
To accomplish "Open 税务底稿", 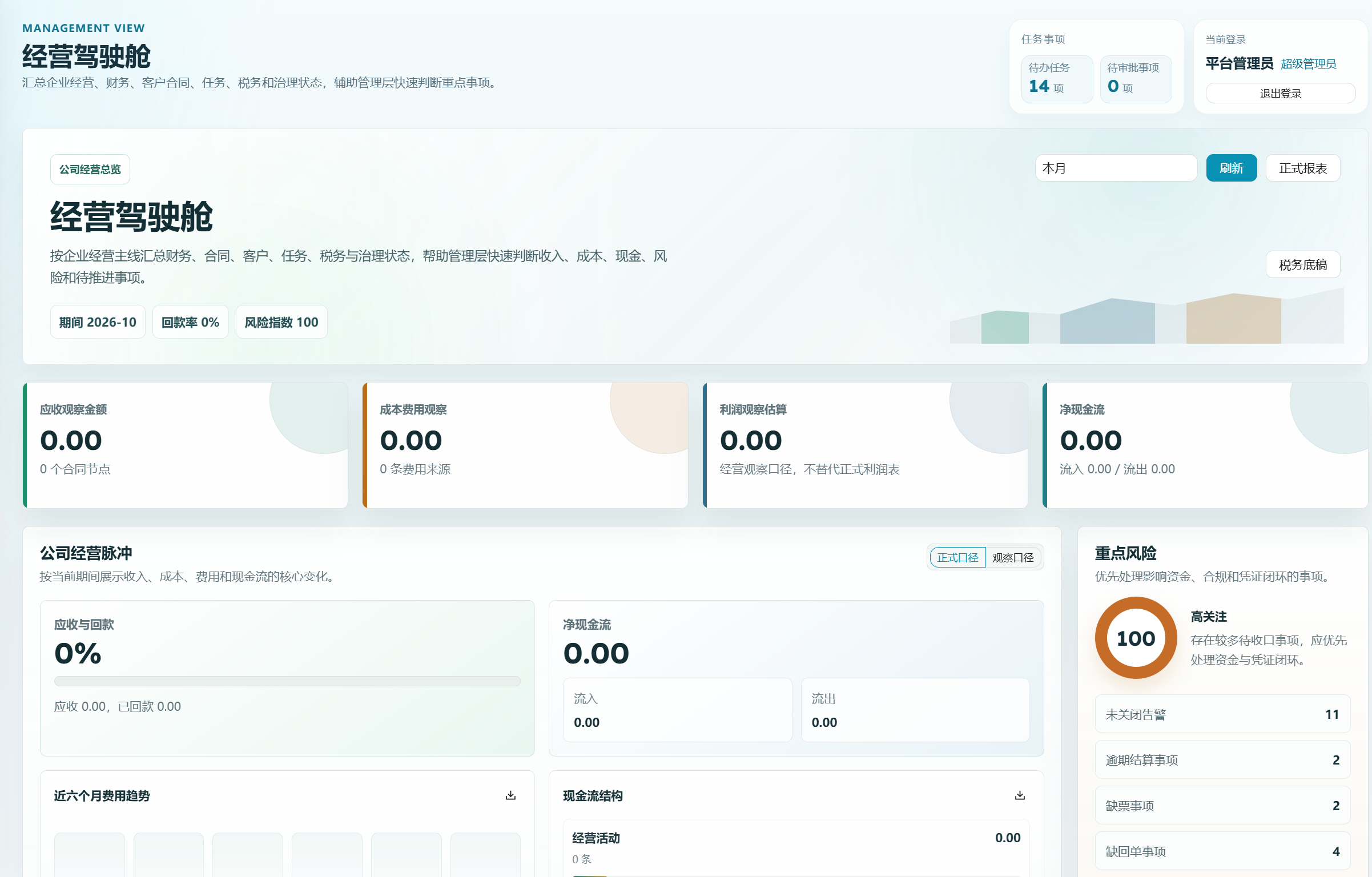I will 1303,264.
